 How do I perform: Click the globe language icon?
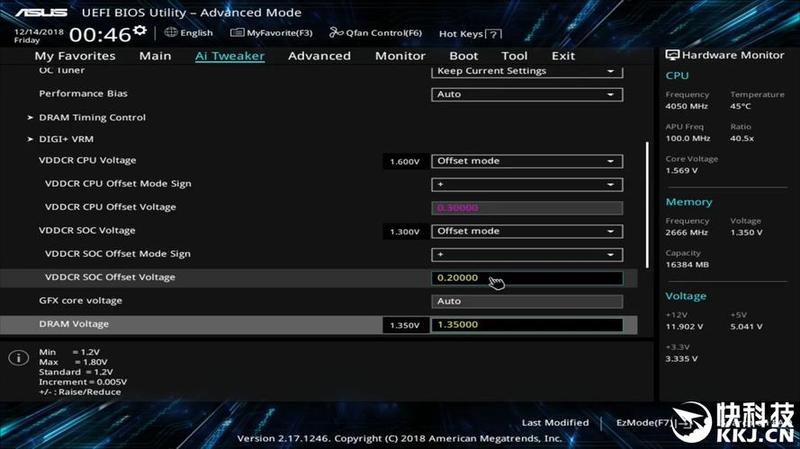tap(171, 33)
